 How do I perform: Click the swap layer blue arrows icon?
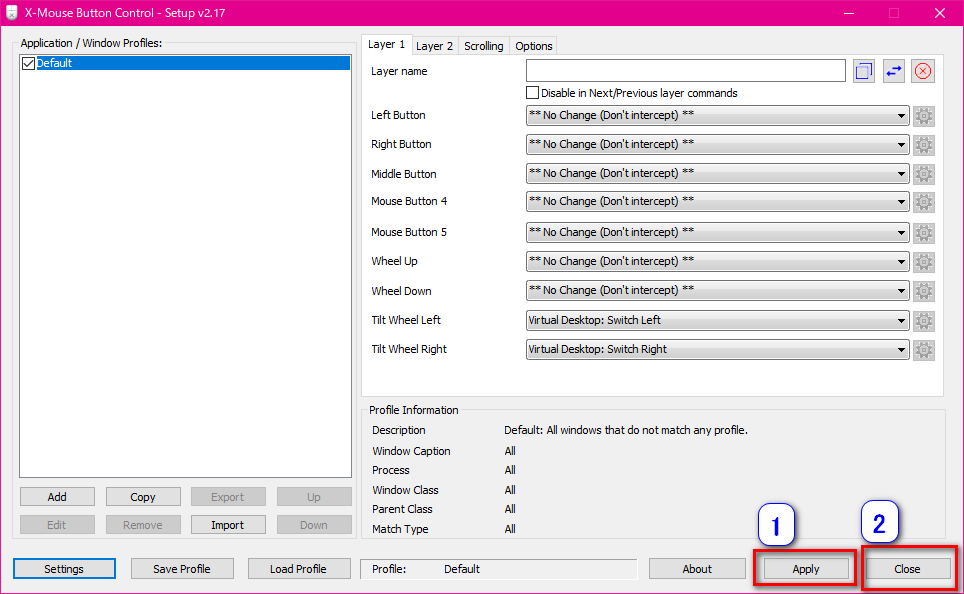click(x=893, y=71)
